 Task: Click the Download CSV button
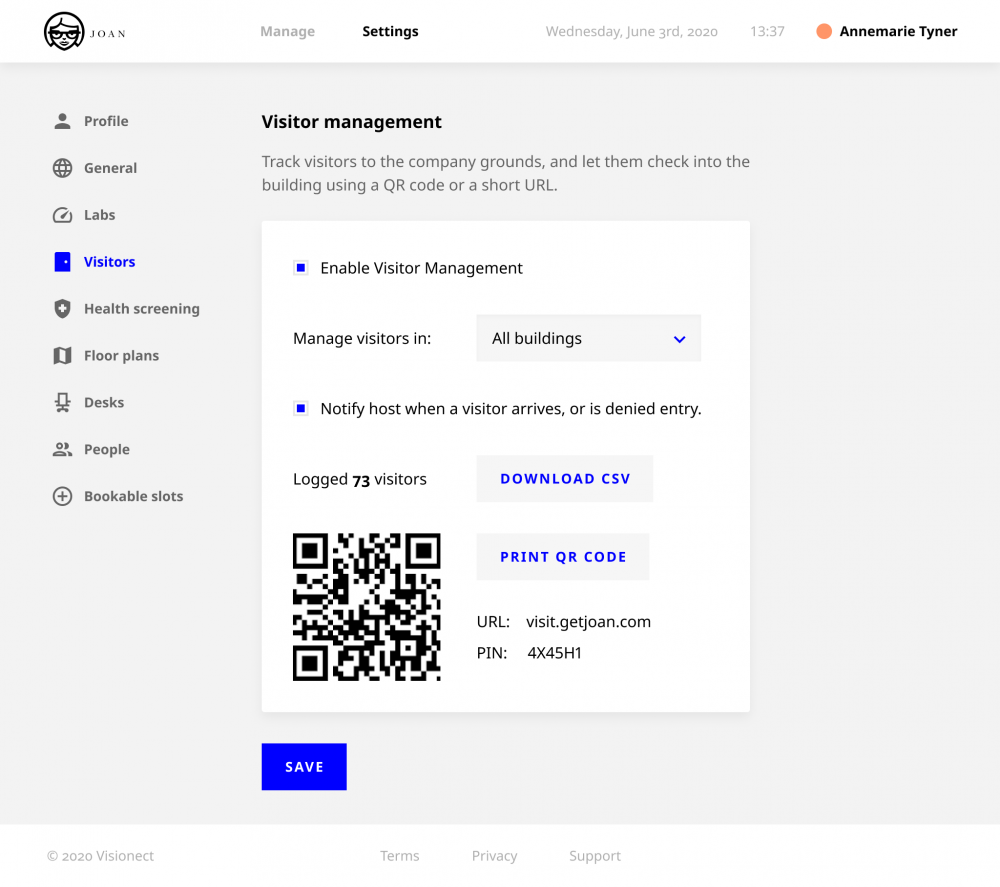pos(565,479)
